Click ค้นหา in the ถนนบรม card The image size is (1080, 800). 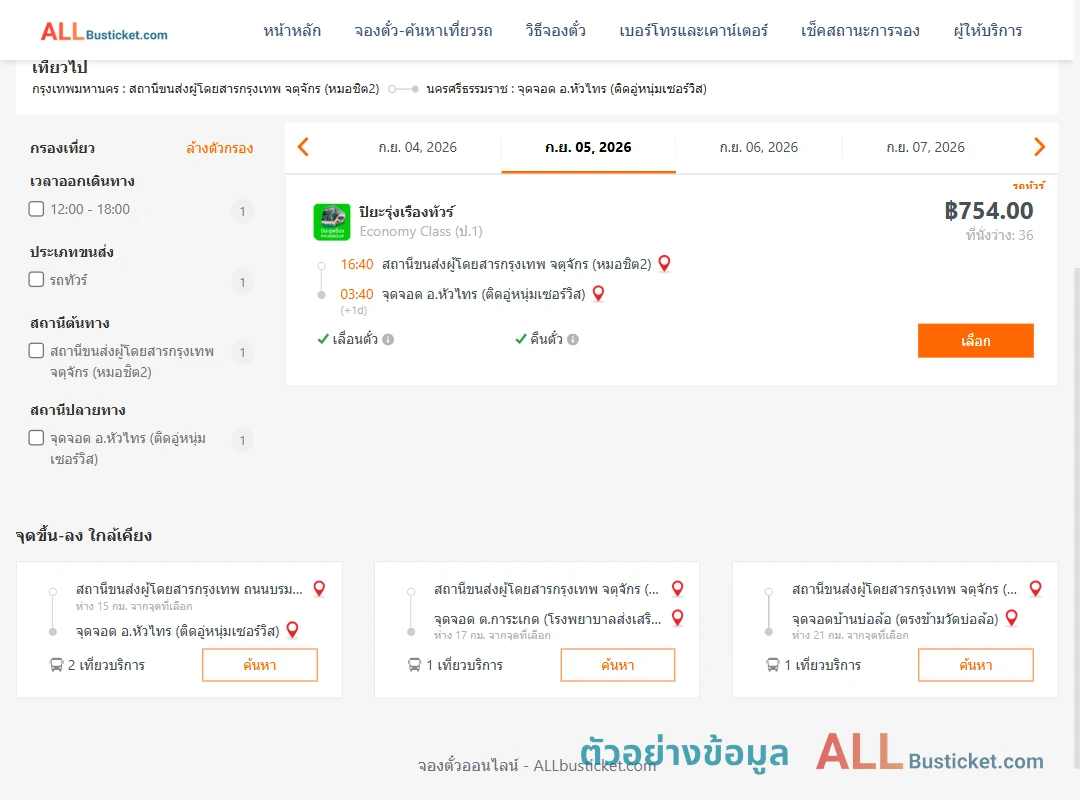tap(260, 665)
